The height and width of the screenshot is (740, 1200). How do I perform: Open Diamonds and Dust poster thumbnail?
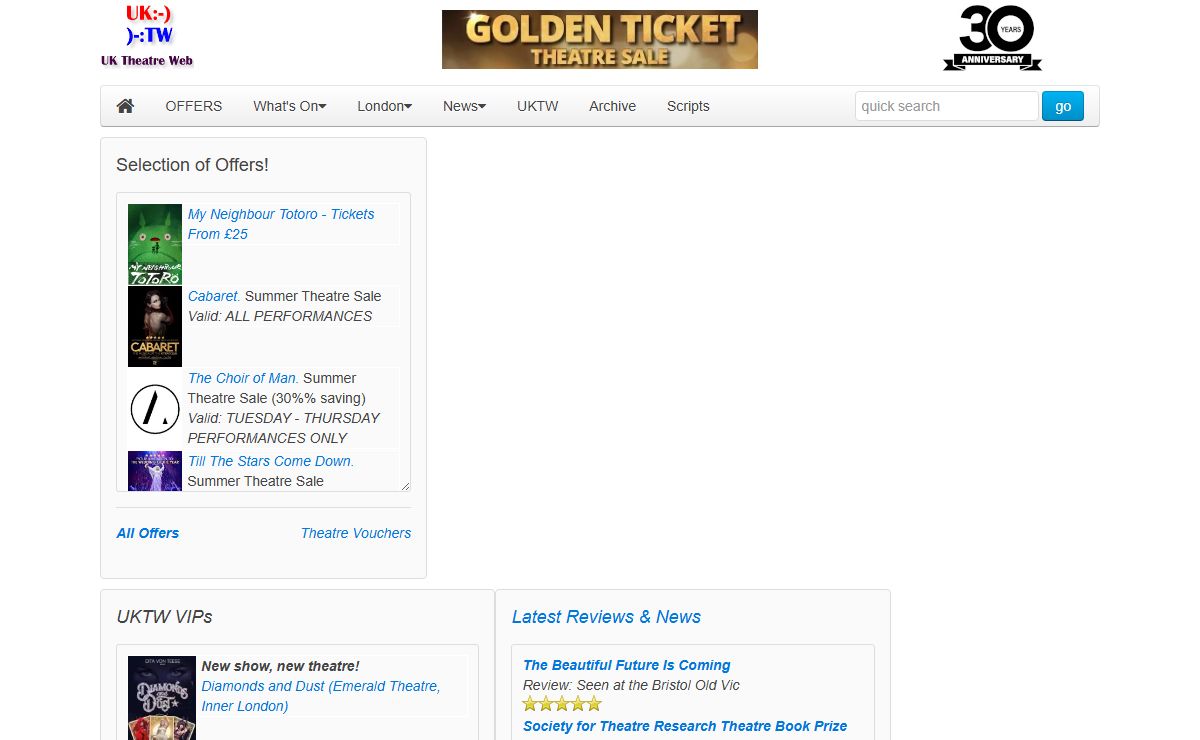pyautogui.click(x=162, y=698)
